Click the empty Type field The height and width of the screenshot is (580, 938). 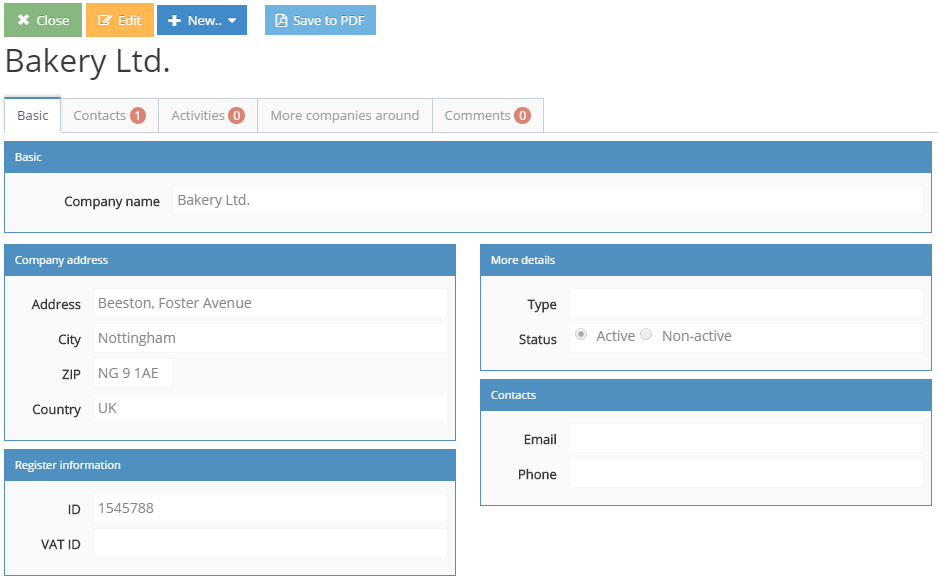click(746, 303)
